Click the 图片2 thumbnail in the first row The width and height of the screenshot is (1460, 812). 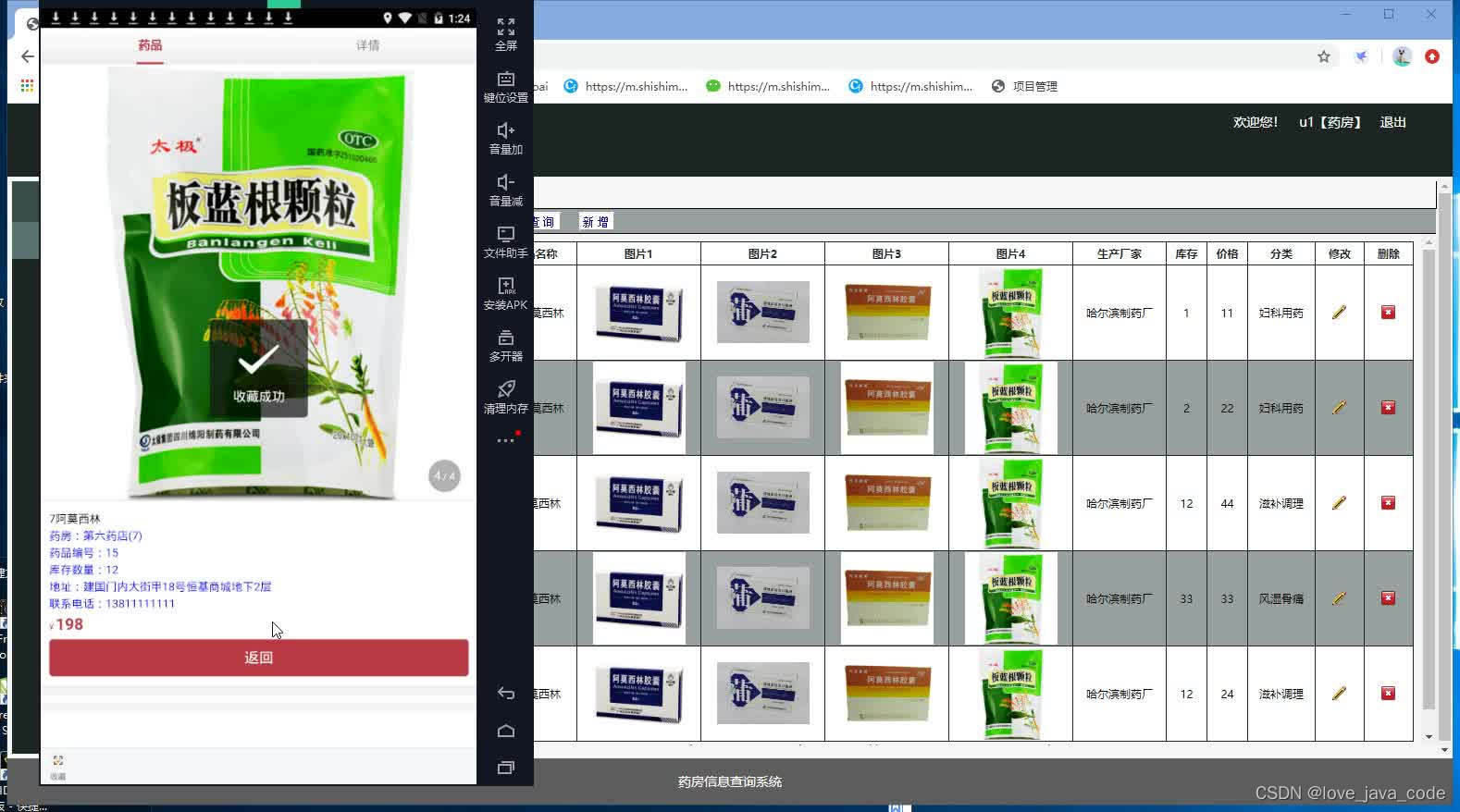763,313
